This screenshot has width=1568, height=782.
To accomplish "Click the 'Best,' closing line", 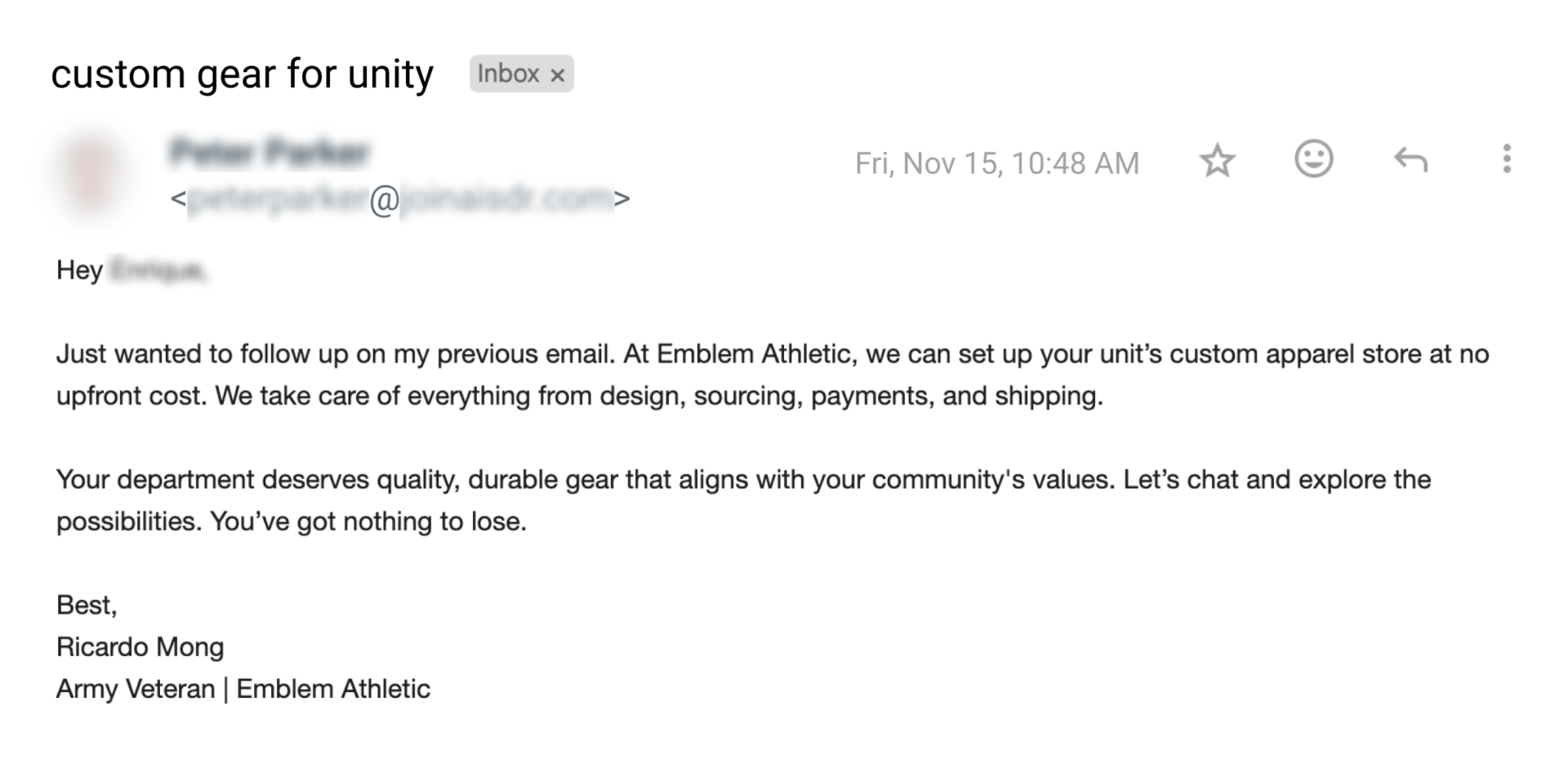I will [87, 605].
